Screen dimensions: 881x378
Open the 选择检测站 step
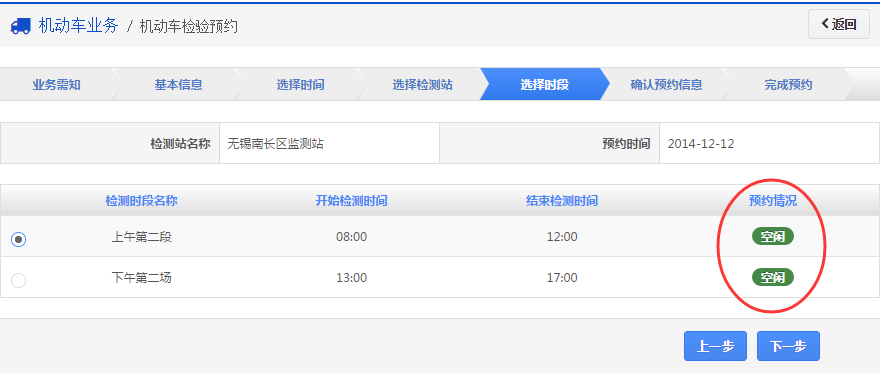(423, 85)
